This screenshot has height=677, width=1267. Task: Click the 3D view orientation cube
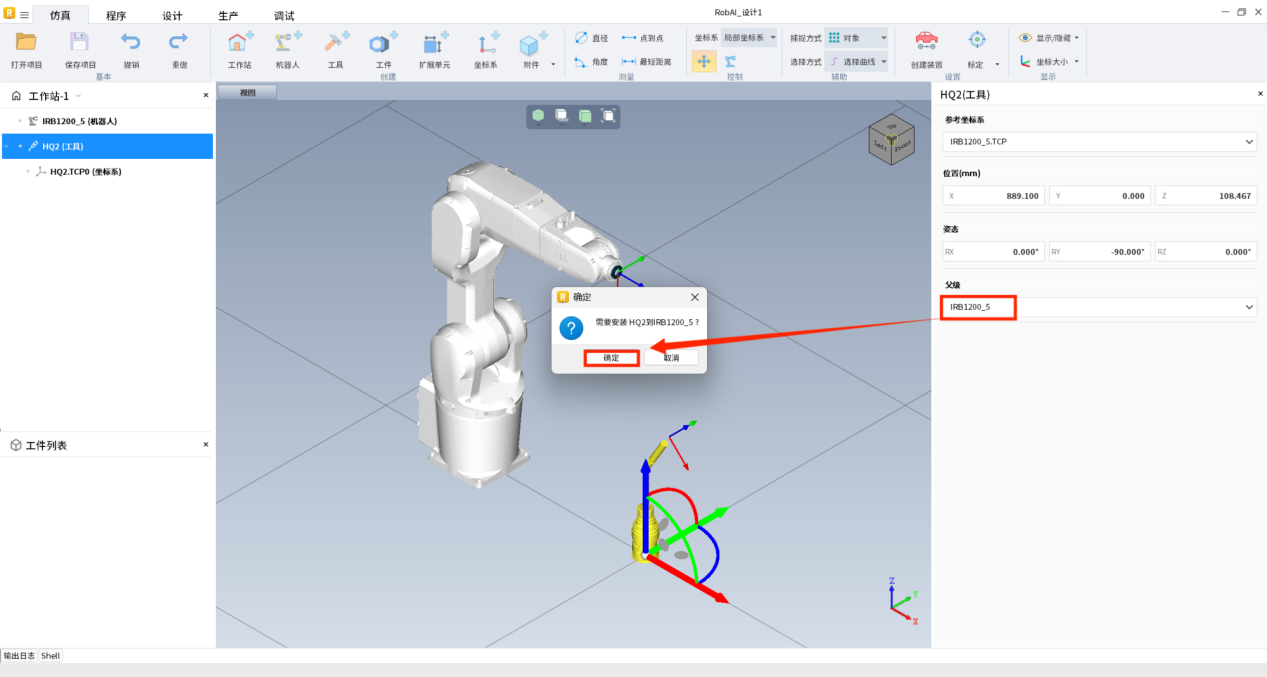coord(888,137)
